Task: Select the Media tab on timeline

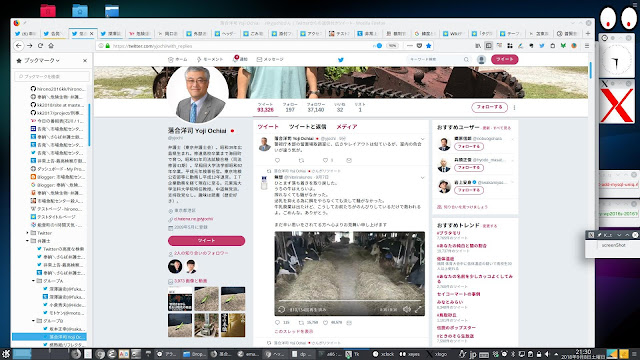Action: pyautogui.click(x=347, y=127)
